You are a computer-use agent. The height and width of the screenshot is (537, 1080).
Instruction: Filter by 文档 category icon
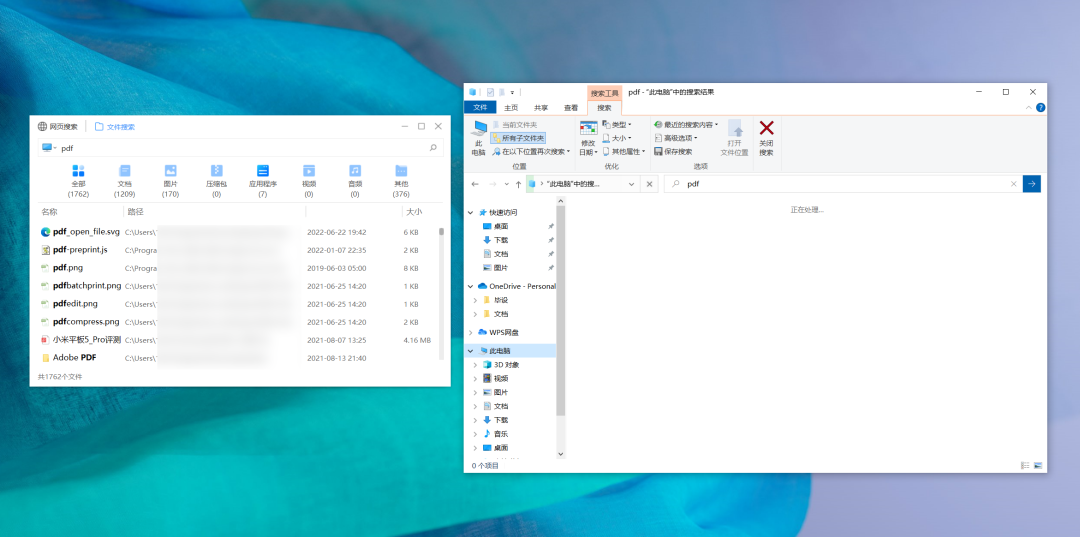pos(124,171)
